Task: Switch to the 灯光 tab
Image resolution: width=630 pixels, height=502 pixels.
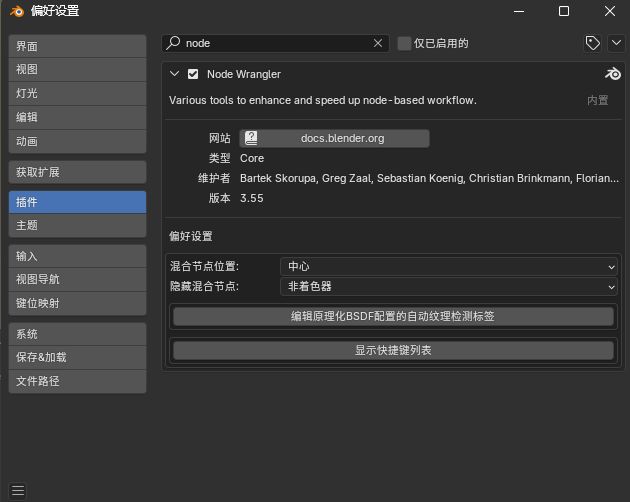Action: (x=77, y=94)
